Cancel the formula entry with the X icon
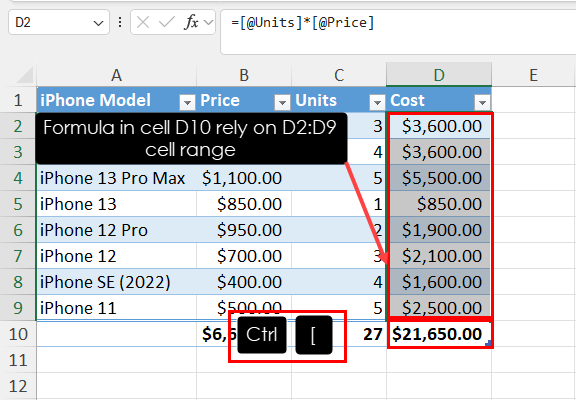The height and width of the screenshot is (400, 576). [x=143, y=22]
